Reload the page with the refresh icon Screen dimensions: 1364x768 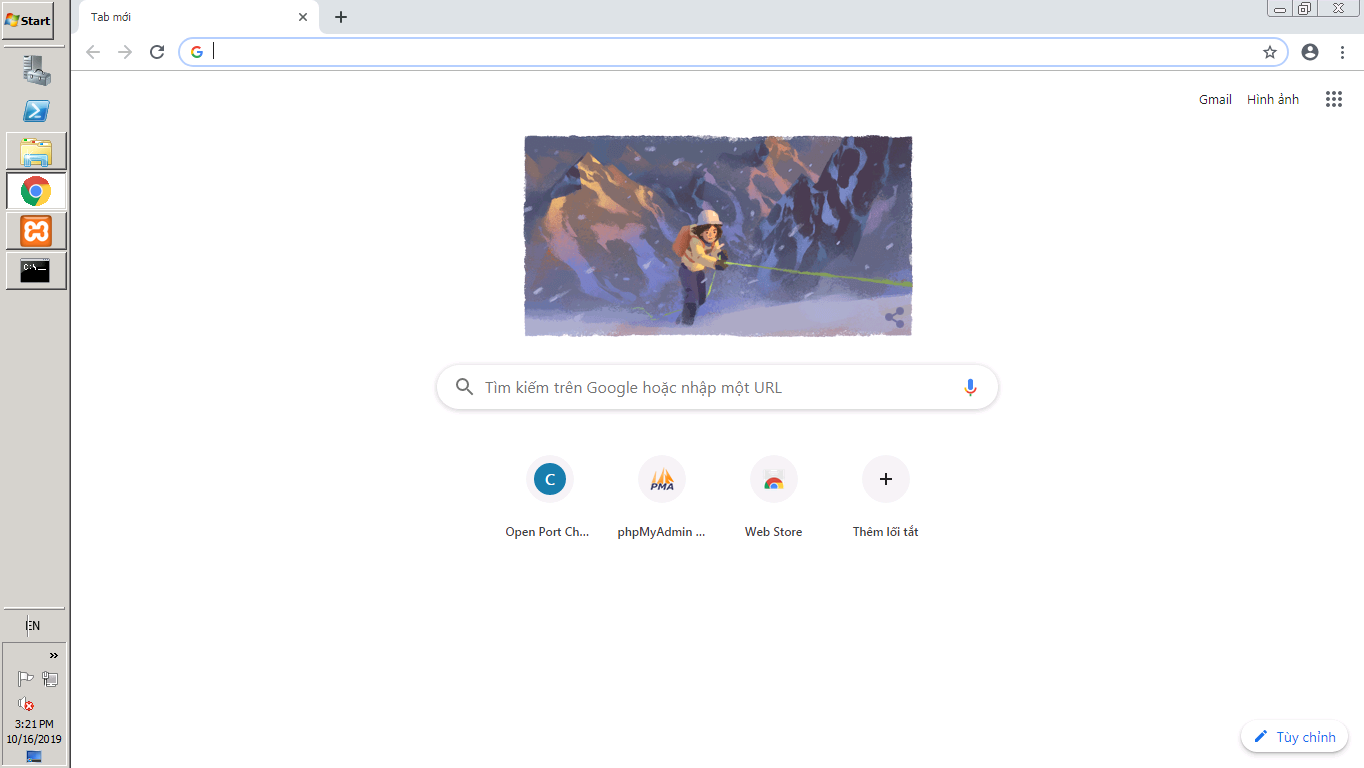coord(157,52)
